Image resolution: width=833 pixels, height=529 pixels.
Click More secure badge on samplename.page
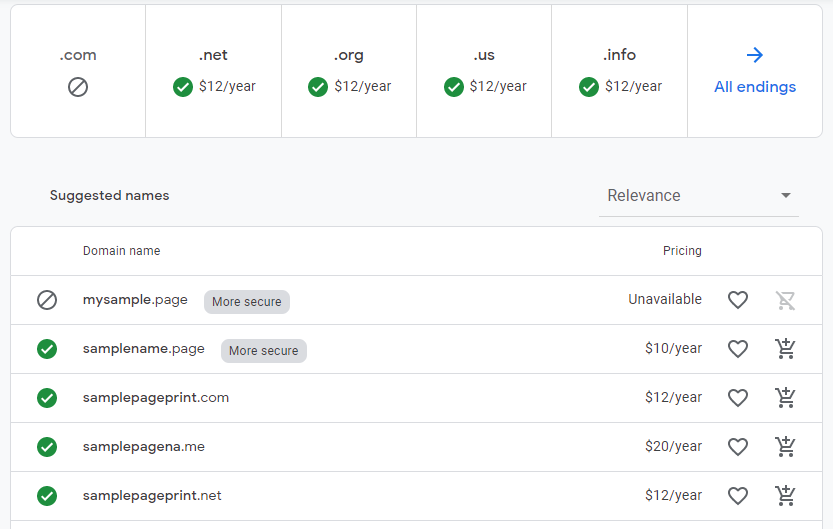click(x=264, y=351)
